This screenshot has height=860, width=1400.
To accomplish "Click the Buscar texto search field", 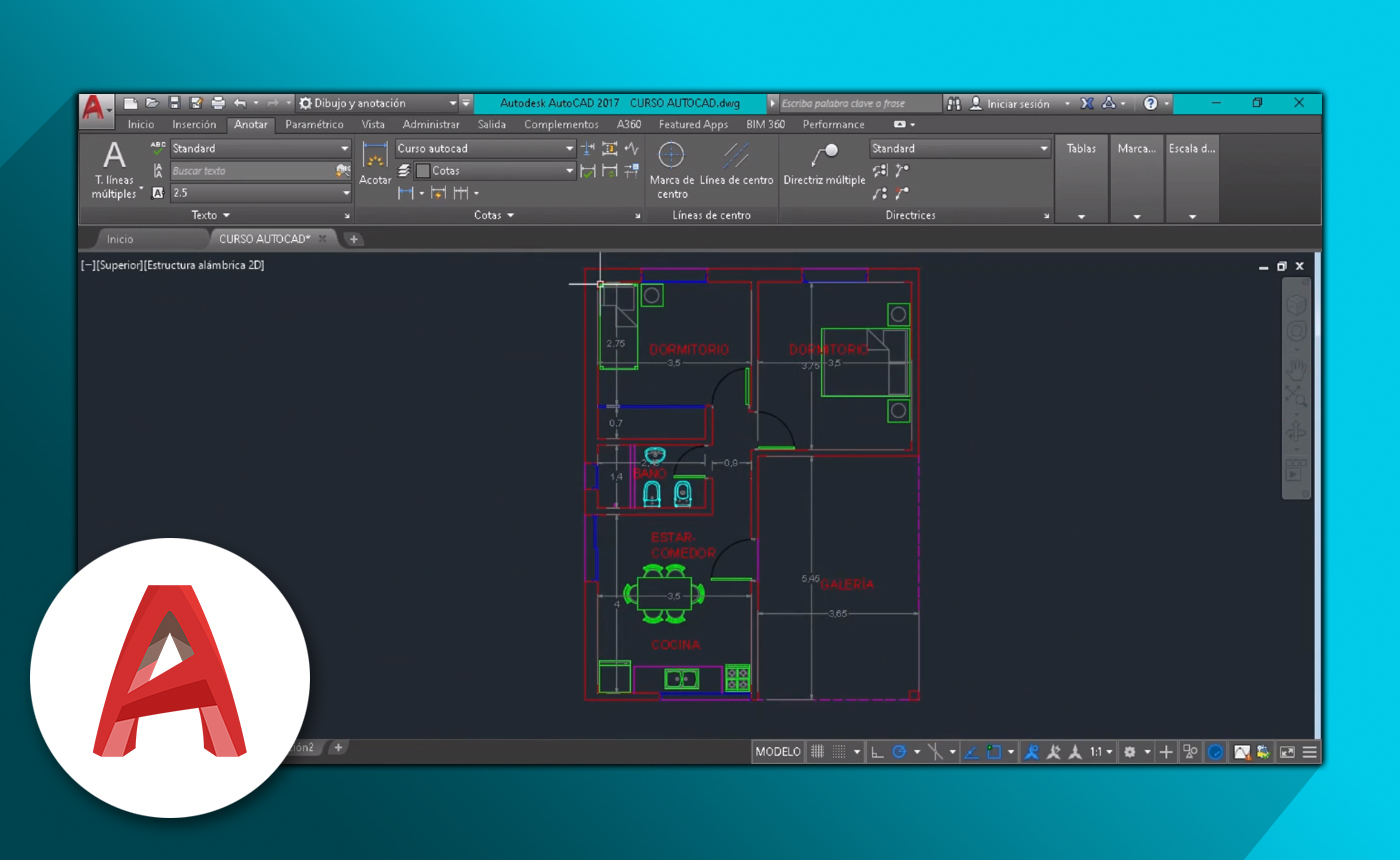I will (253, 171).
